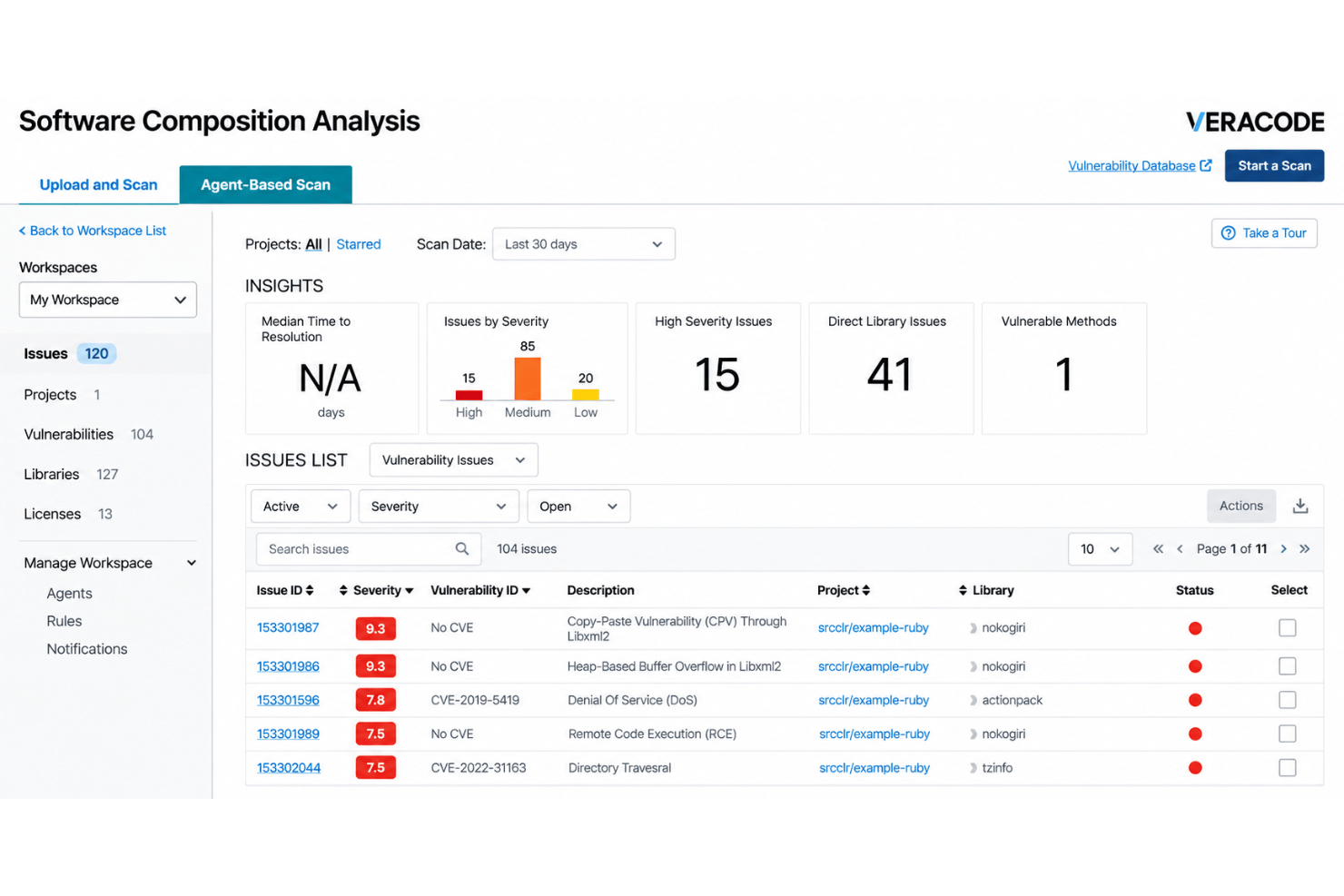Go Back to Workspace List

click(93, 231)
